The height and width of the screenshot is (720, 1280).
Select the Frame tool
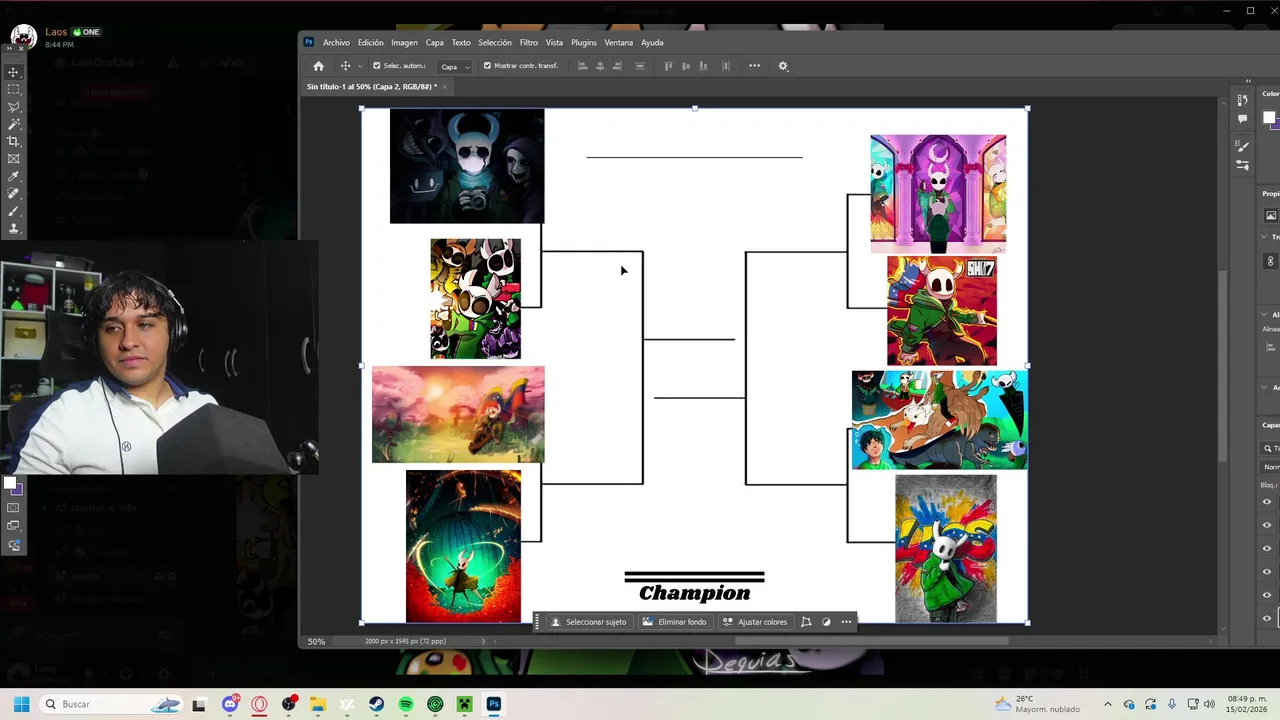click(14, 159)
